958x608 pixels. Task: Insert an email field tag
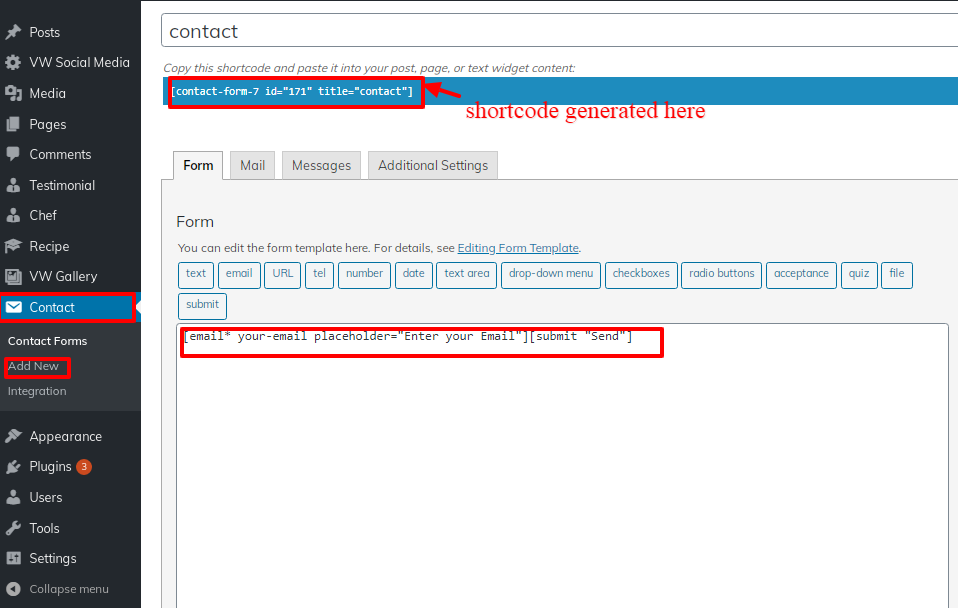pos(239,274)
